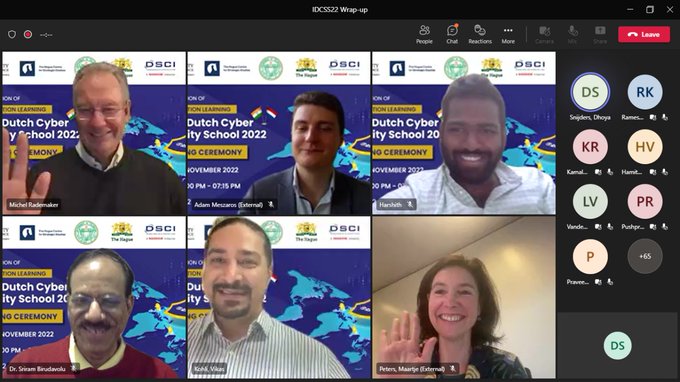
Task: Click the Snijders, Dhoya name text
Action: [x=590, y=118]
